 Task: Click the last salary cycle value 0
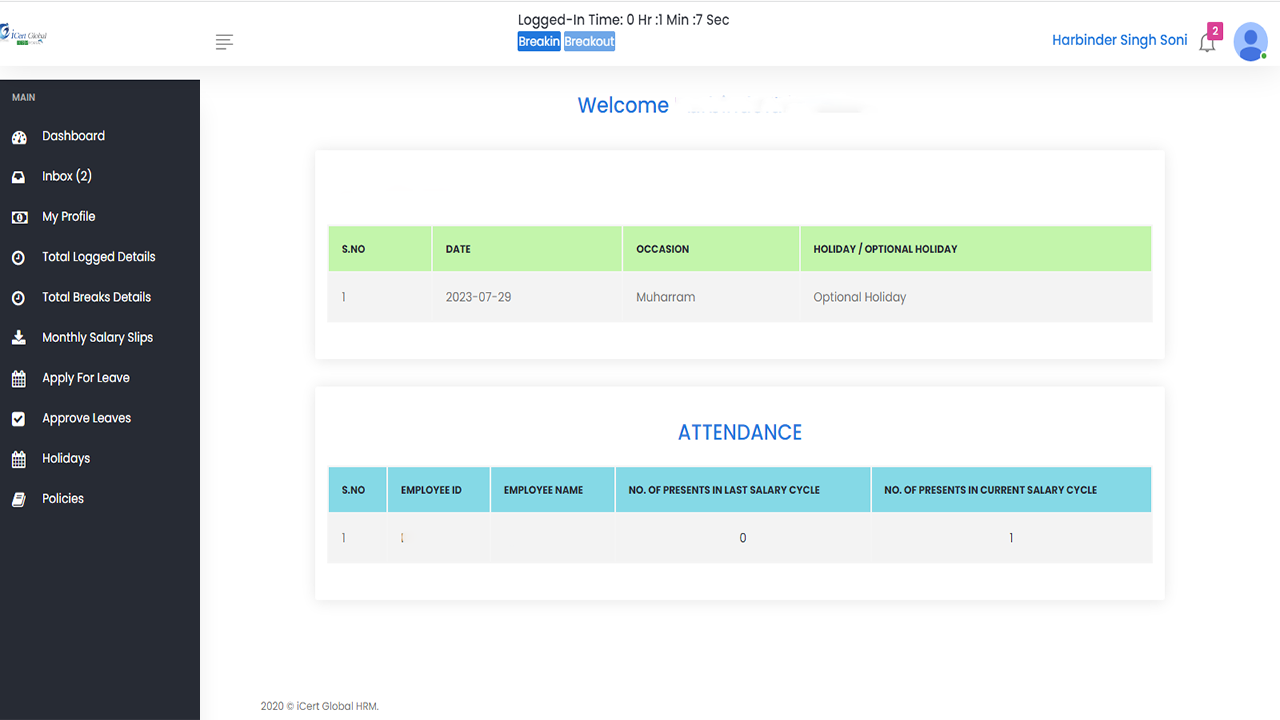pos(743,538)
